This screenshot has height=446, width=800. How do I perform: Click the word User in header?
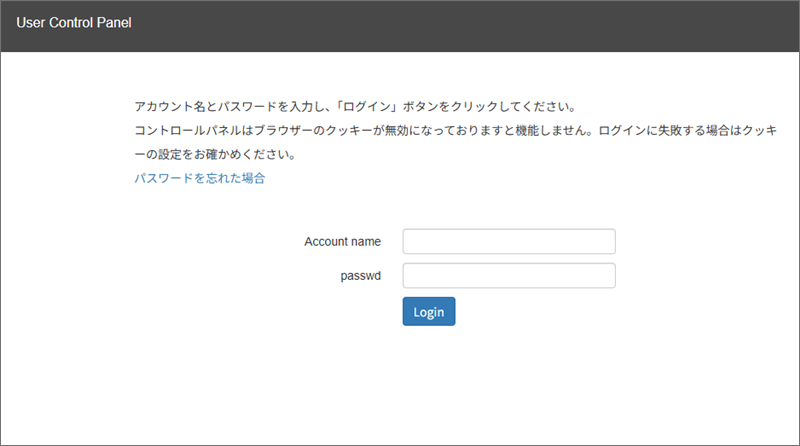31,23
